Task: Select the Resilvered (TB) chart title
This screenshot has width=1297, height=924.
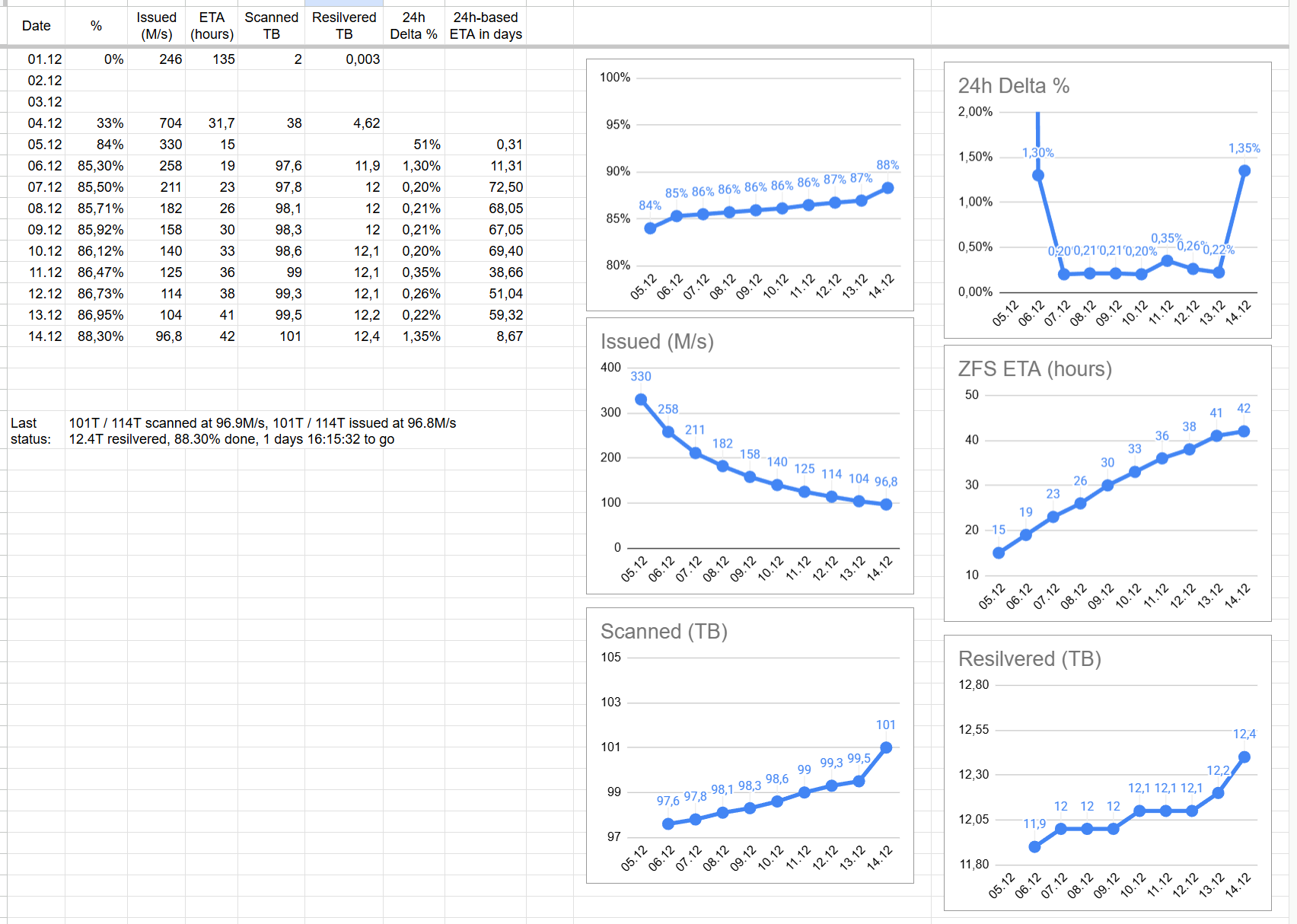Action: [1029, 659]
